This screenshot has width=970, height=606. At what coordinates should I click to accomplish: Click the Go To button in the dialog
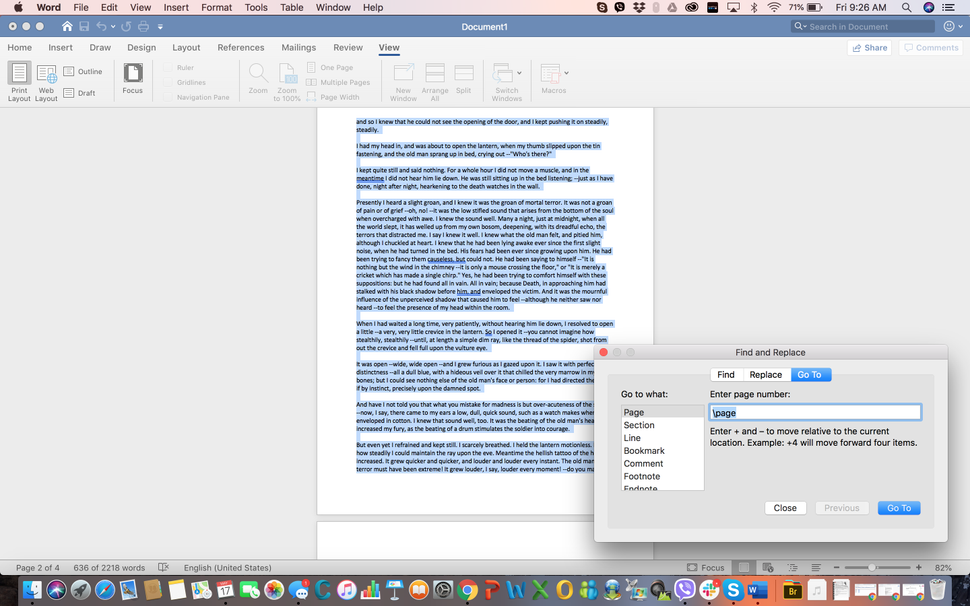[897, 507]
